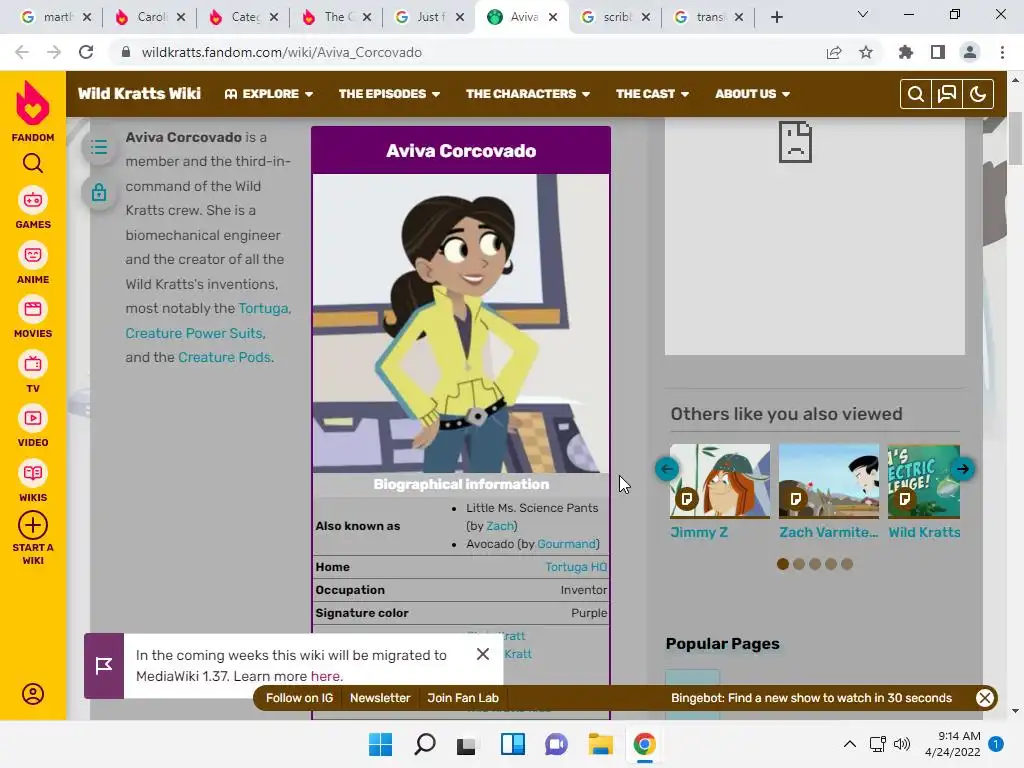This screenshot has width=1024, height=768.
Task: Open the TV sidebar icon
Action: [33, 364]
